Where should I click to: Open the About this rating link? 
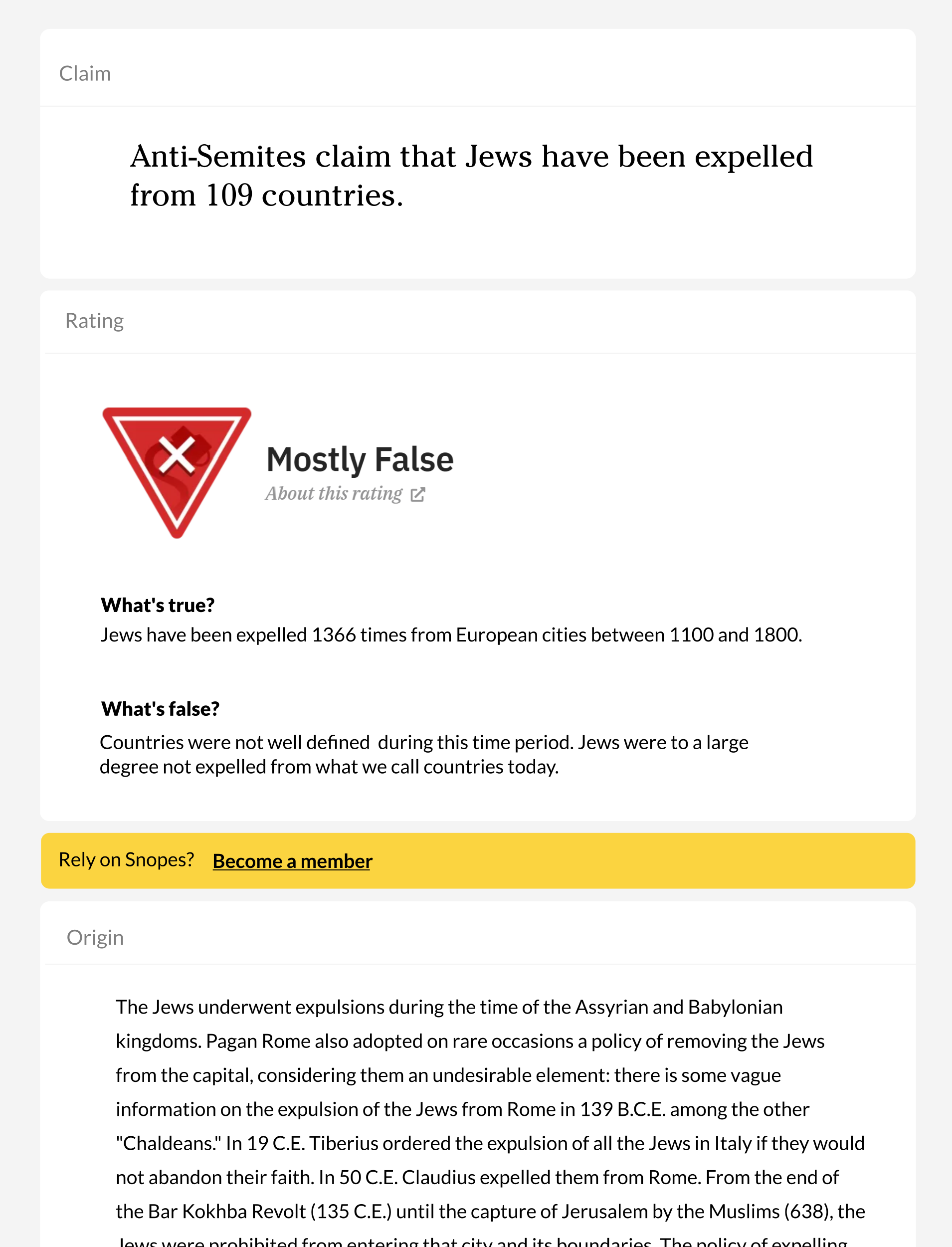(334, 494)
